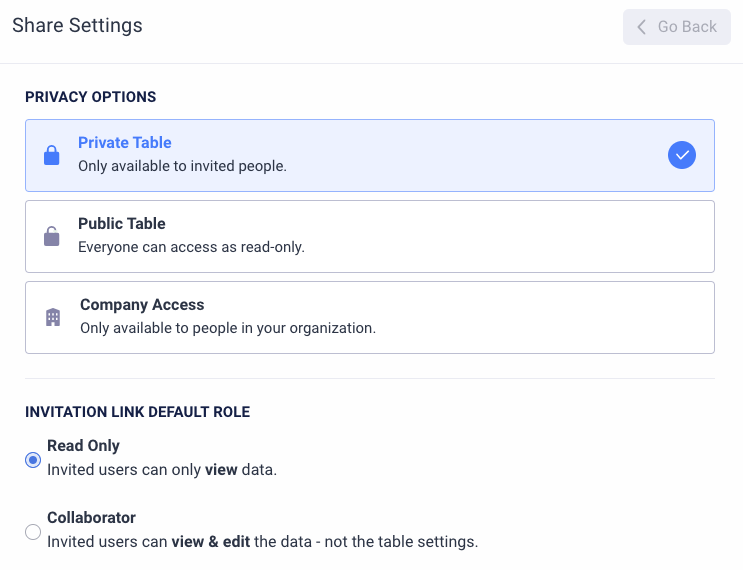Viewport: 743px width, 570px height.
Task: Click 'Invited users can only view data' text
Action: [x=162, y=470]
